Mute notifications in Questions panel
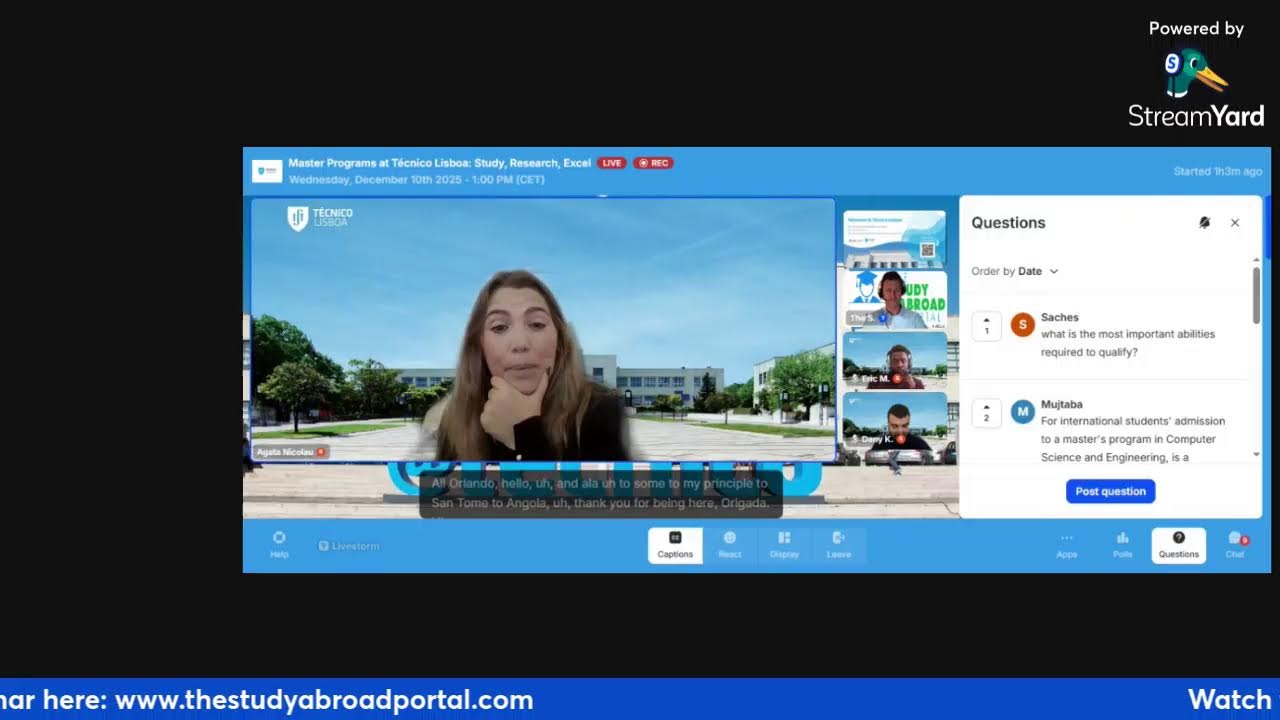This screenshot has width=1280, height=720. tap(1204, 223)
